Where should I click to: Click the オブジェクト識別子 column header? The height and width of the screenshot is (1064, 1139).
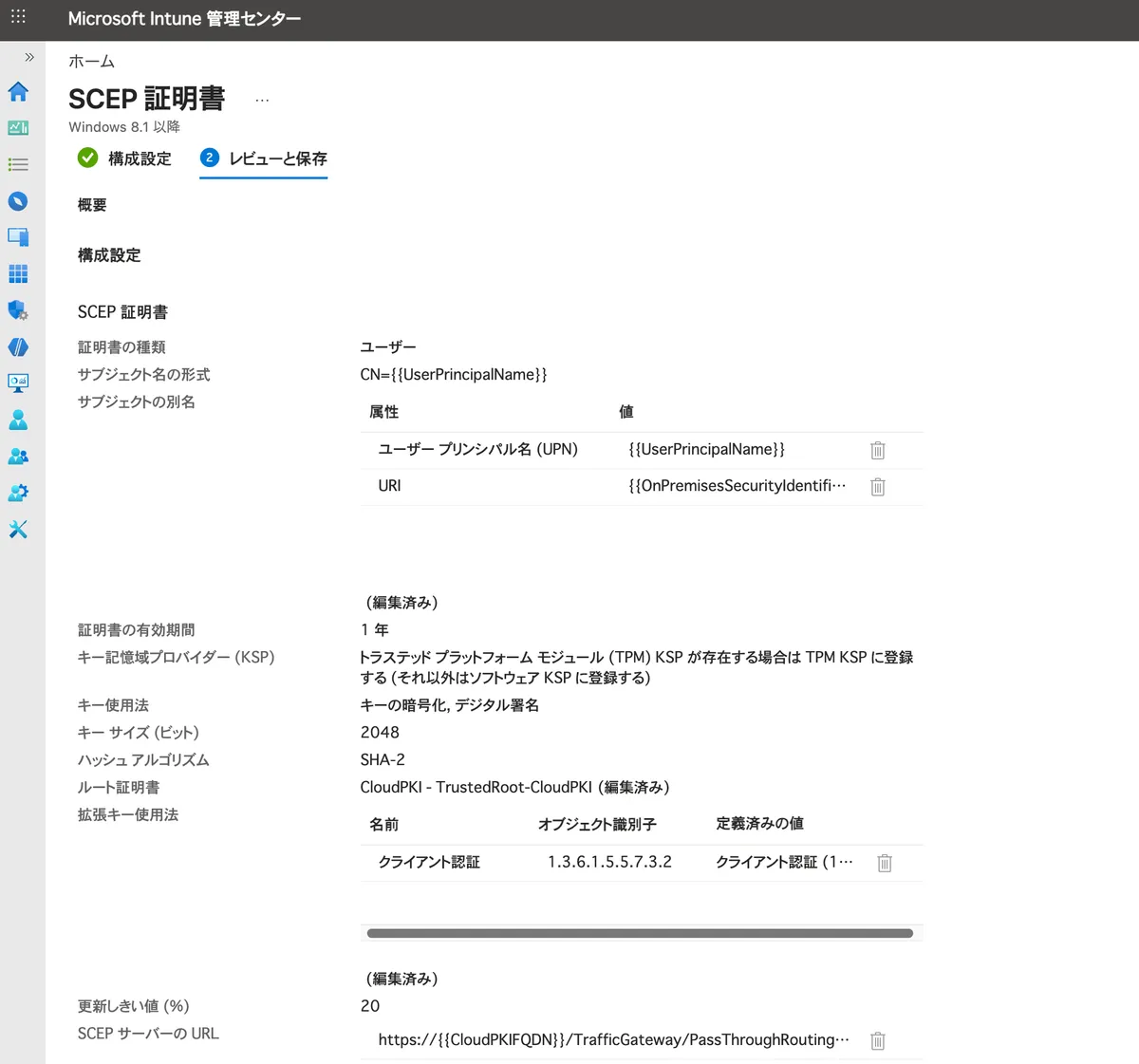597,824
